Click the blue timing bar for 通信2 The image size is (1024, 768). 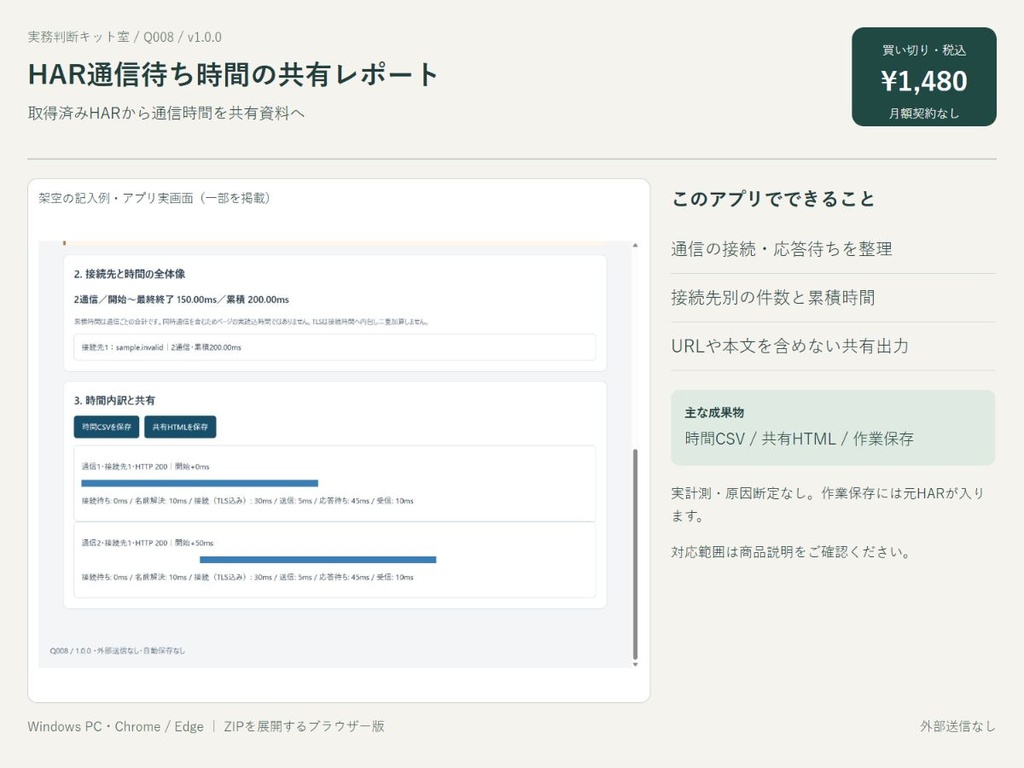(x=318, y=560)
